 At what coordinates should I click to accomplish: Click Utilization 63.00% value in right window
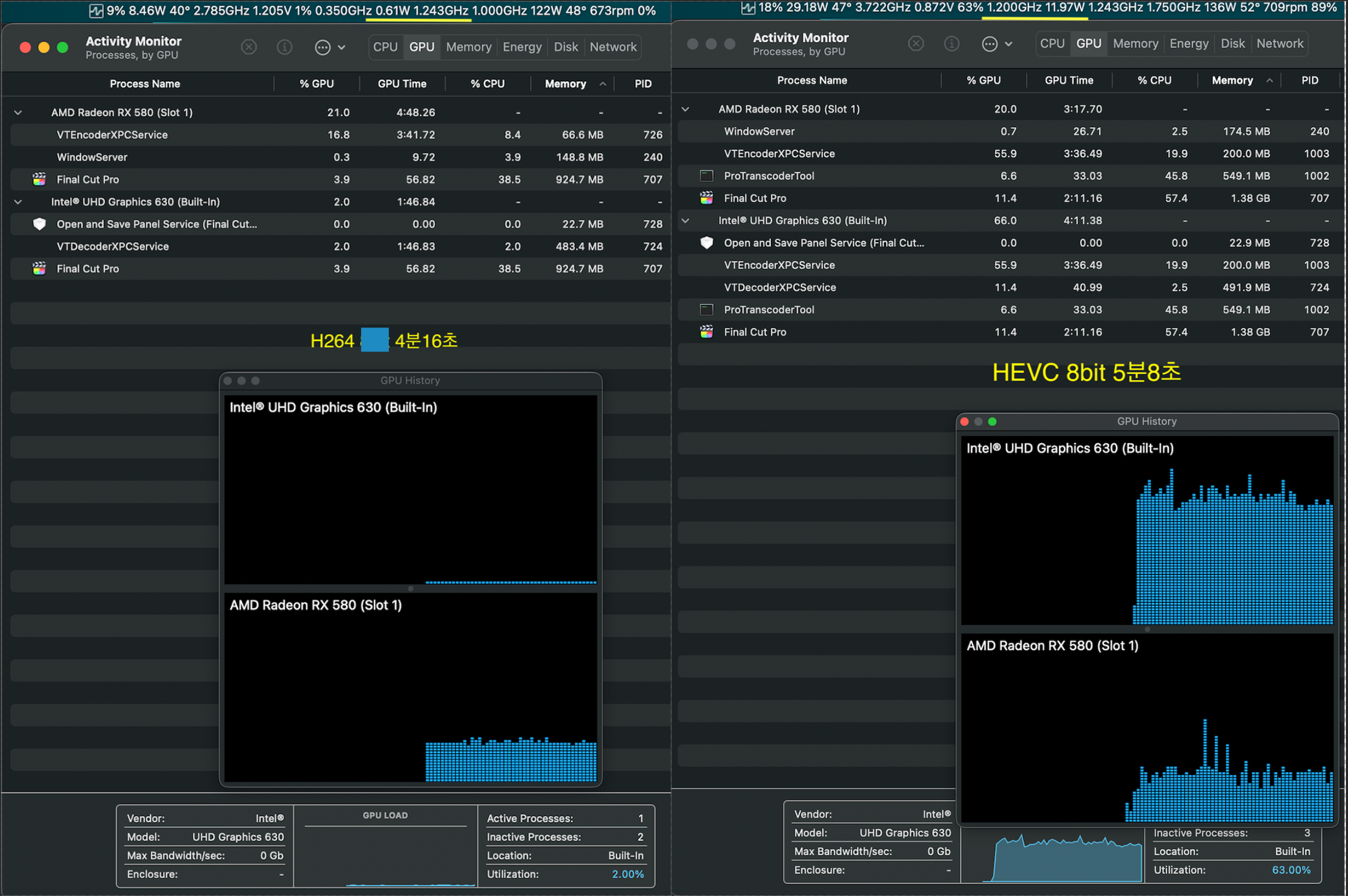point(1291,870)
